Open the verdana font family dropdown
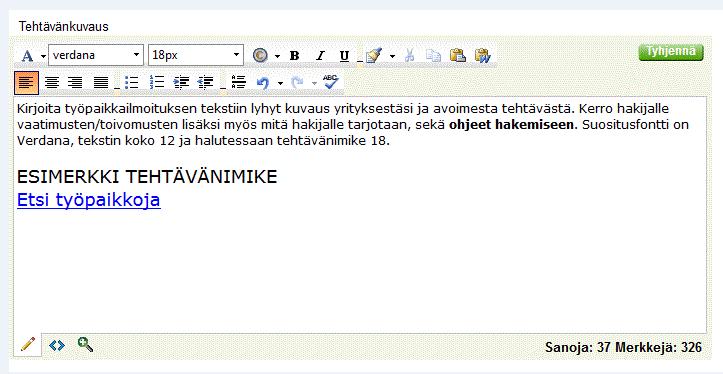Image resolution: width=723 pixels, height=374 pixels. (96, 55)
